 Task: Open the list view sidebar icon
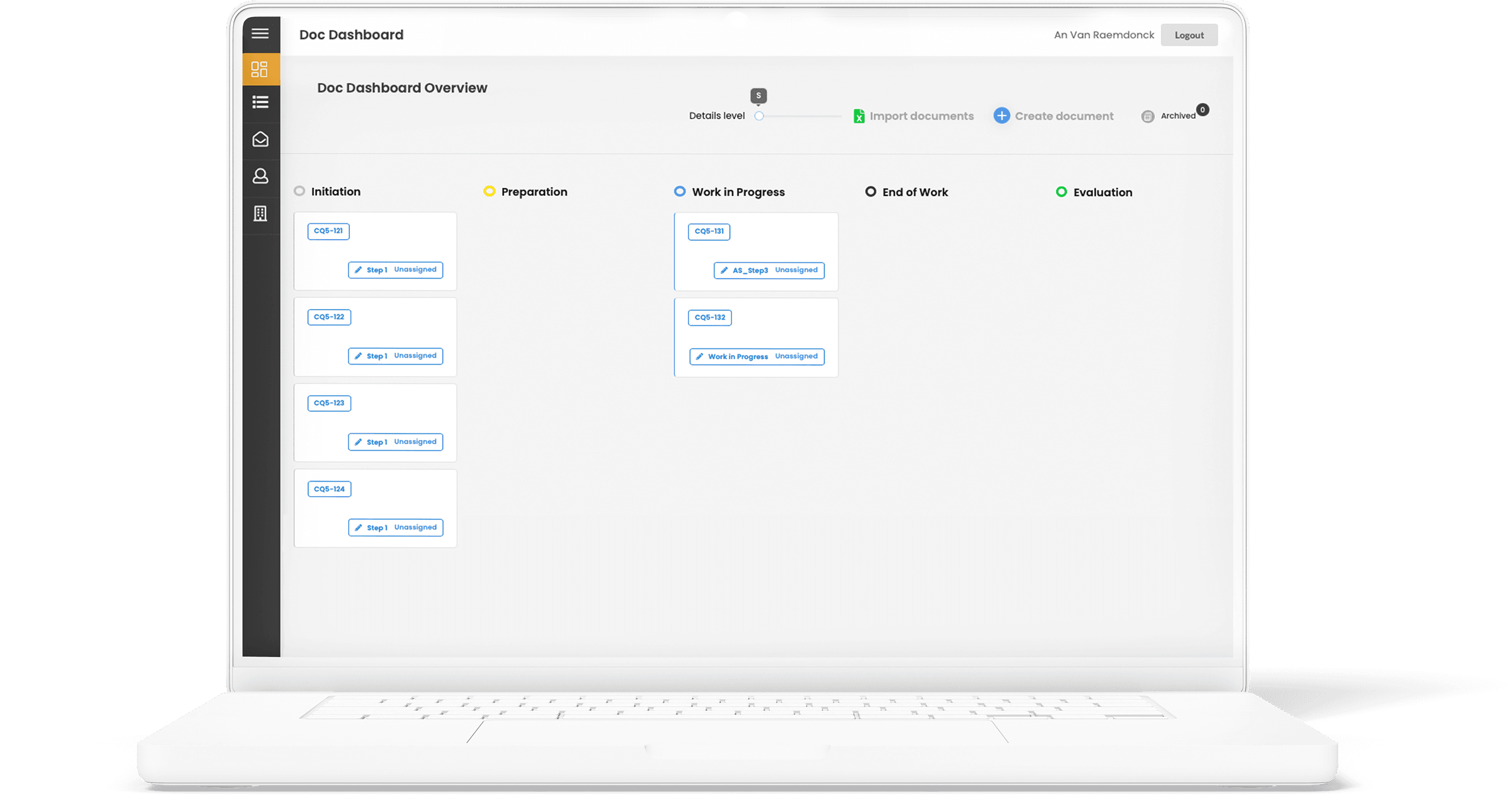coord(260,102)
